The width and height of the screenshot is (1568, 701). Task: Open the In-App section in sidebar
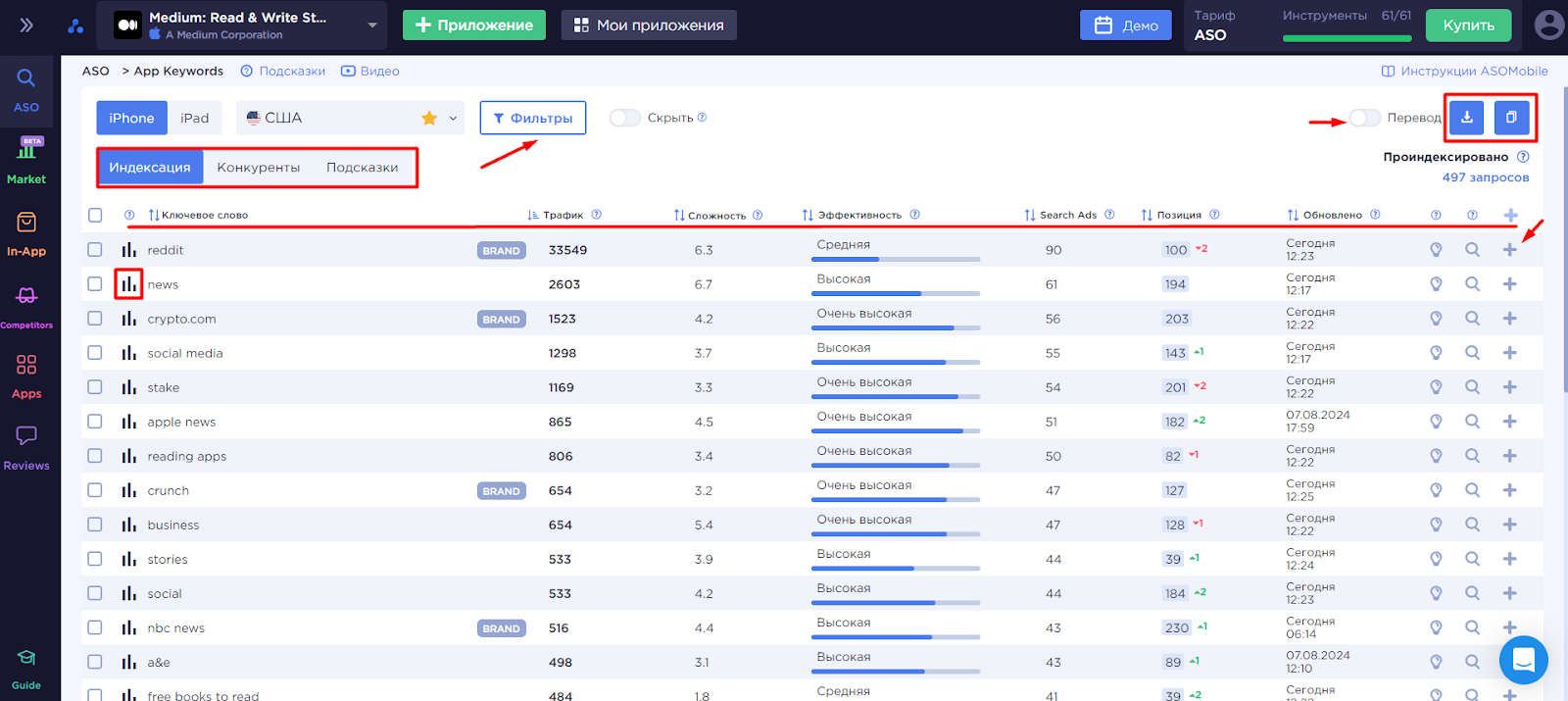coord(26,234)
